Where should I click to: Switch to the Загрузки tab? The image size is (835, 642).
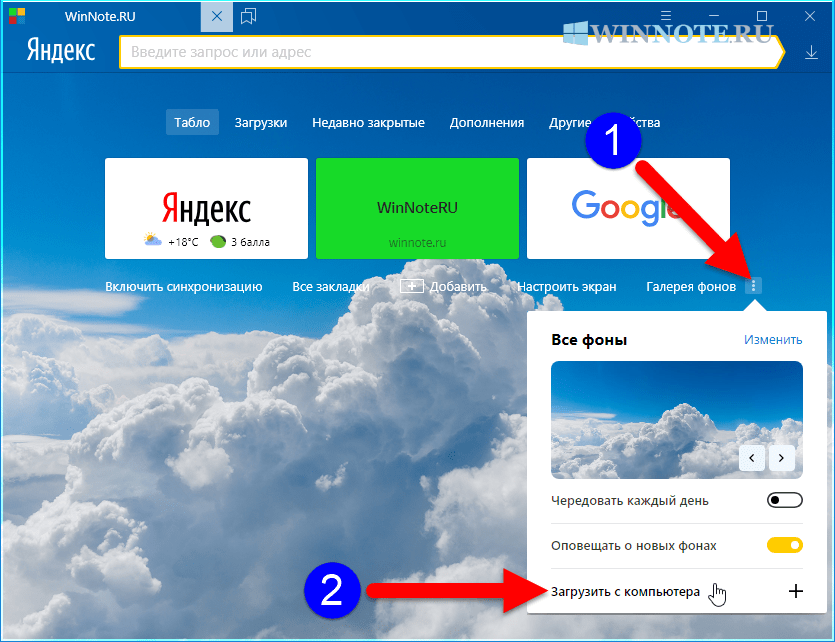pos(261,123)
